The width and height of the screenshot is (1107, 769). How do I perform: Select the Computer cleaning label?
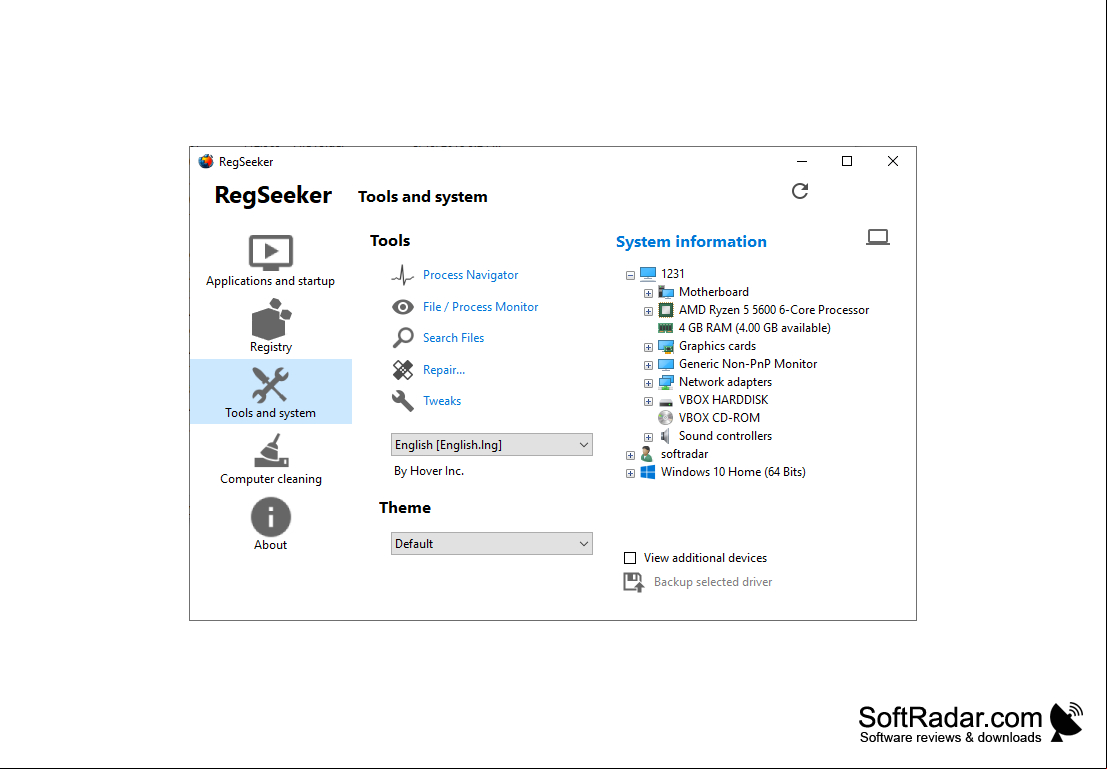(270, 479)
